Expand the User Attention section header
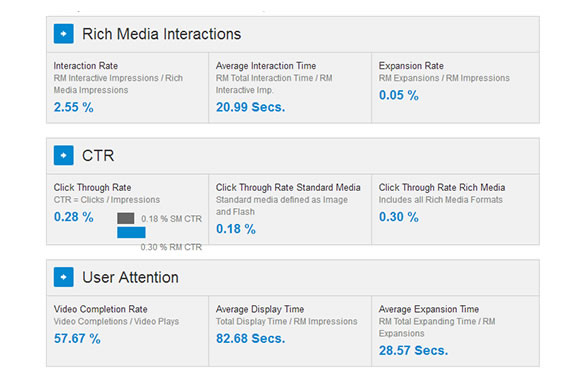Screen dimensions: 588x381 point(293,278)
